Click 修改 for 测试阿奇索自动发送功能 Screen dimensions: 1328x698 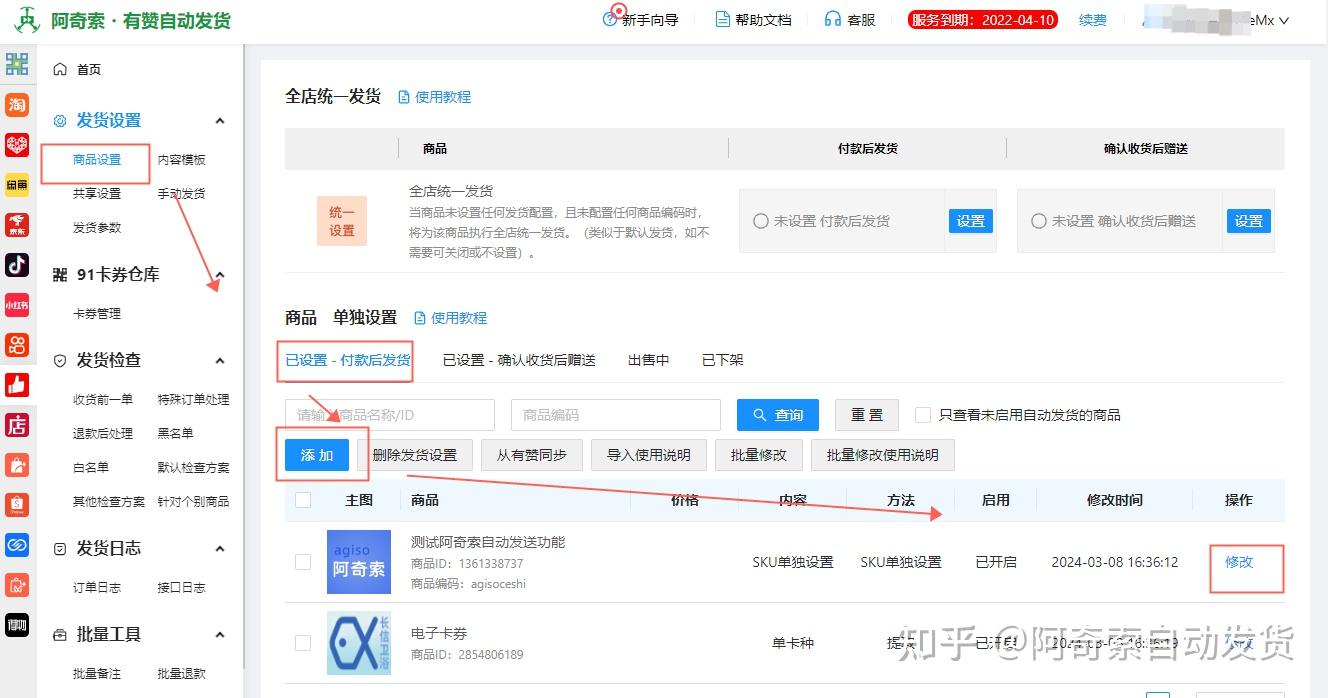tap(1239, 562)
